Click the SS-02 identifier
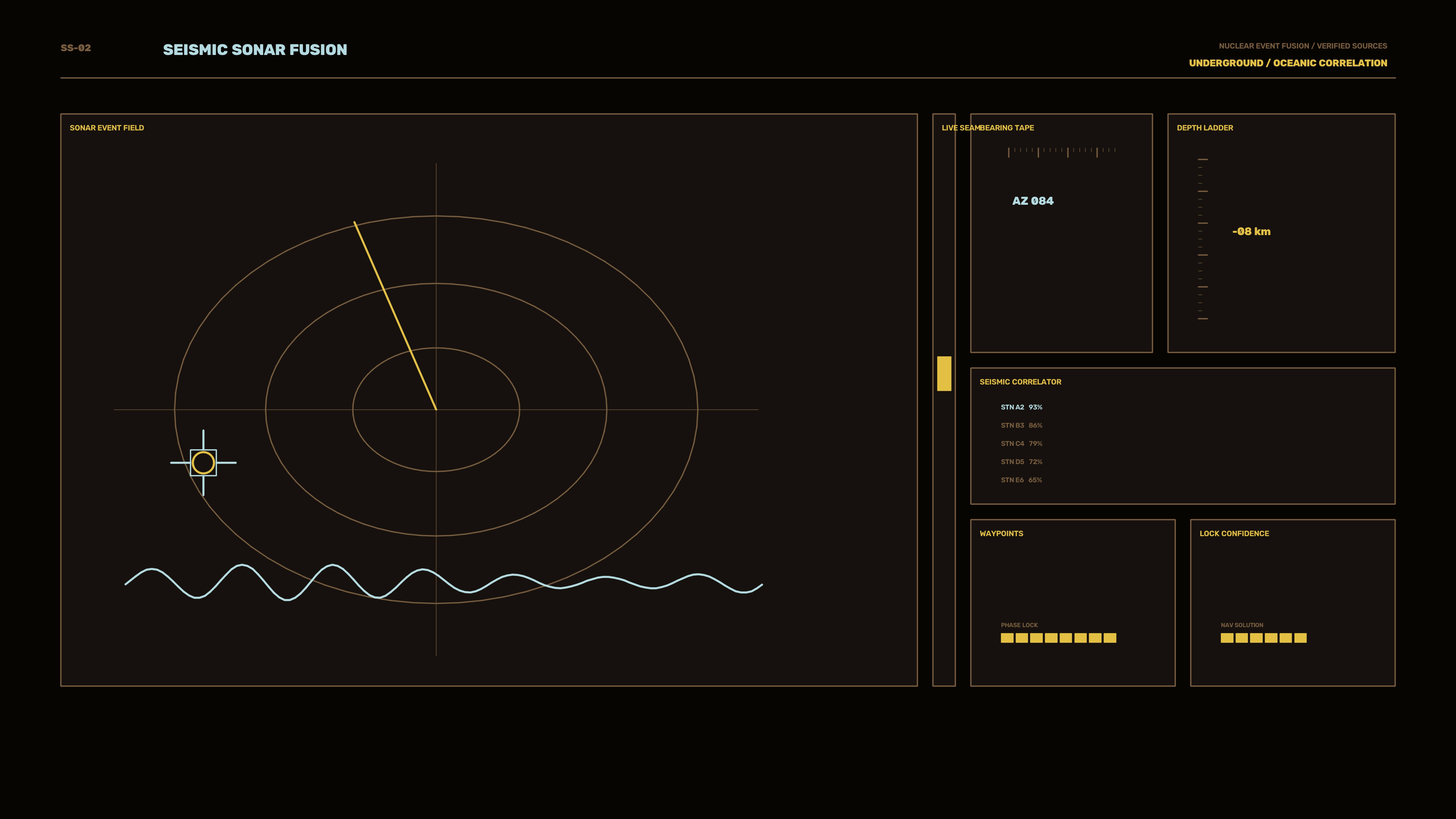The height and width of the screenshot is (819, 1456). coord(76,48)
